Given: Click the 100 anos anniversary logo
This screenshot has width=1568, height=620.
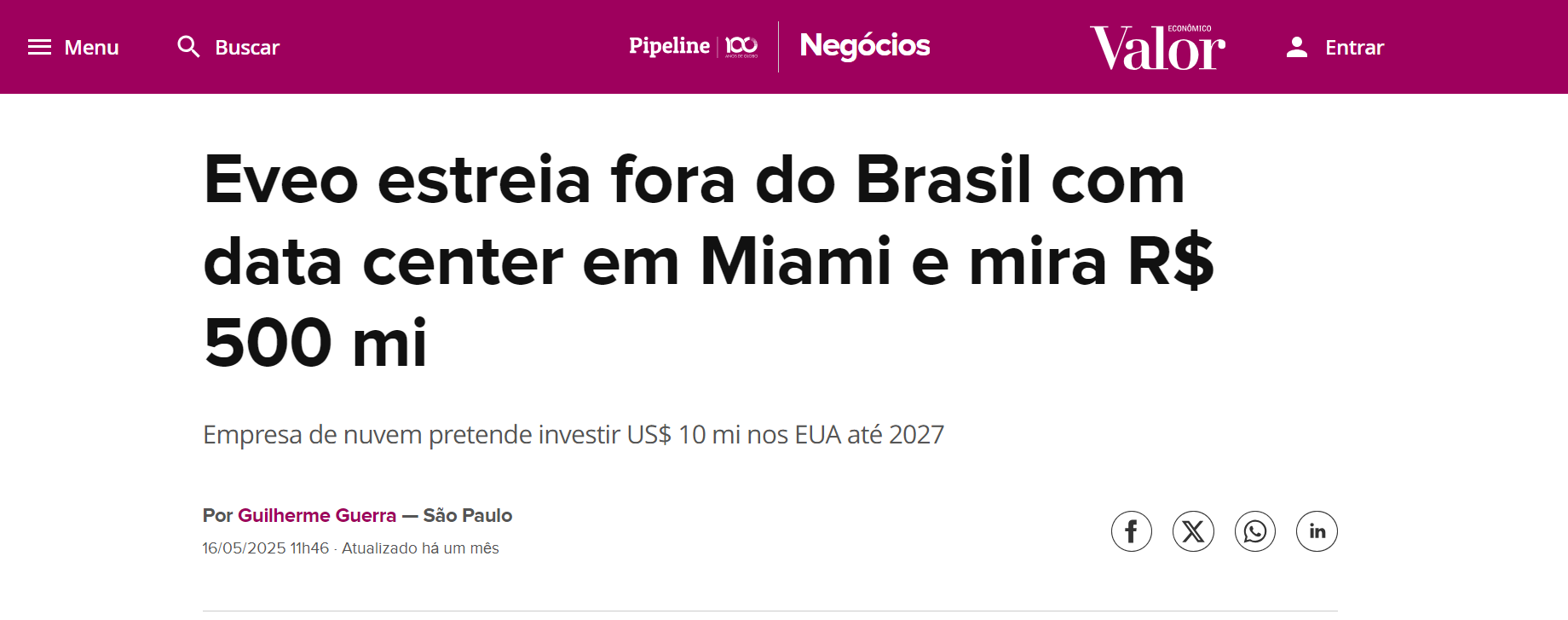Looking at the screenshot, I should pos(741,46).
